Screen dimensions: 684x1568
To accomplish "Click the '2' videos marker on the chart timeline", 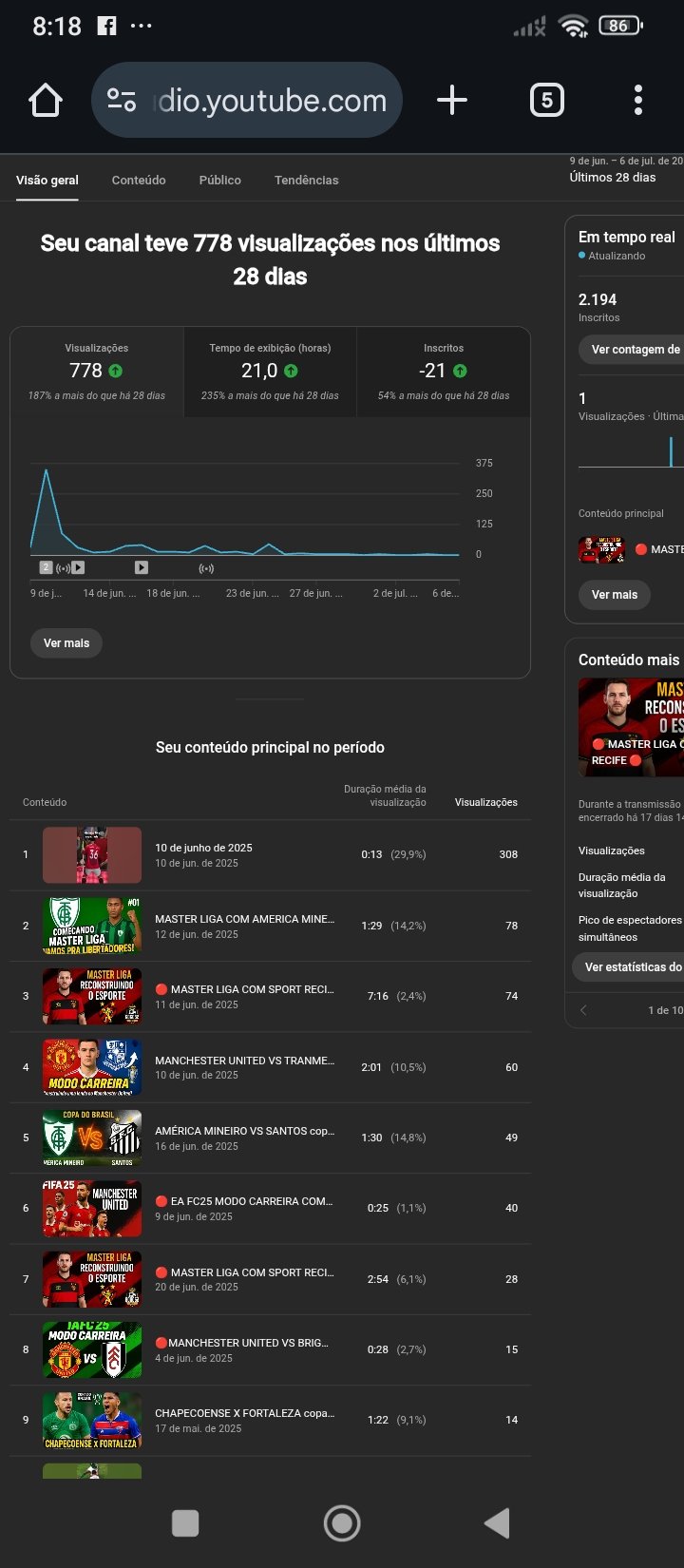I will [46, 567].
